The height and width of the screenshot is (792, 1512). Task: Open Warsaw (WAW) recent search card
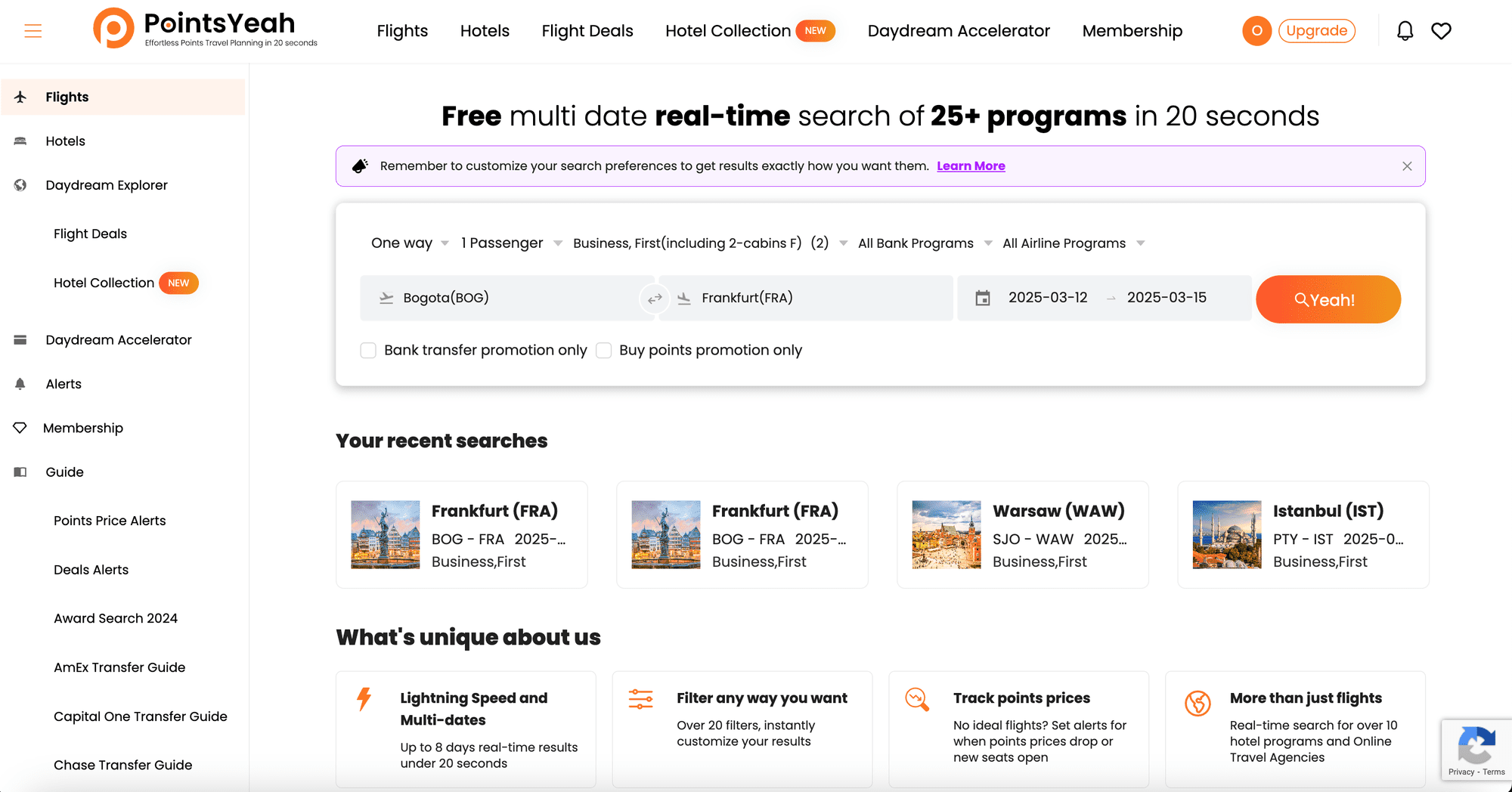coord(1023,534)
